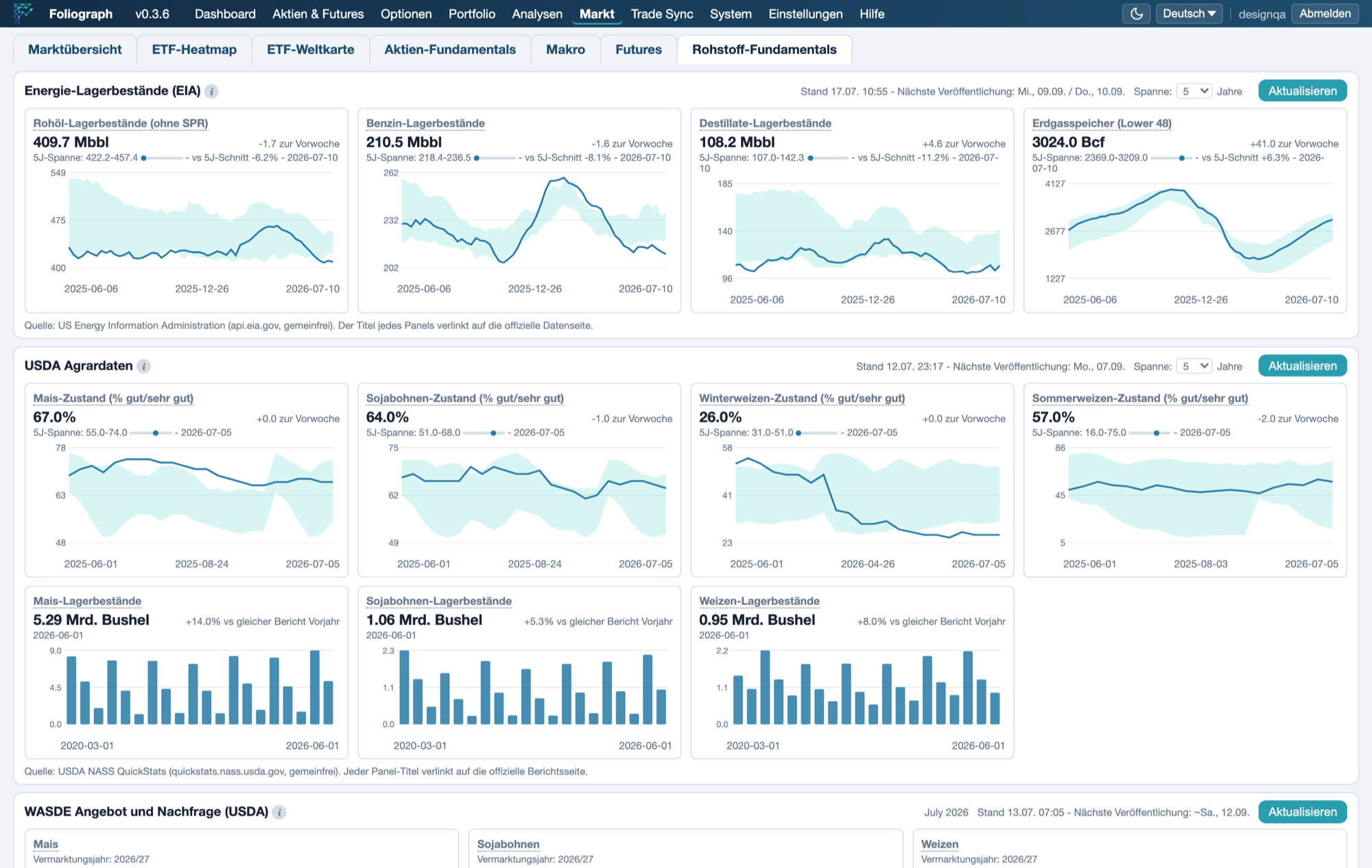
Task: Click the Foliograph logo icon
Action: [x=23, y=13]
